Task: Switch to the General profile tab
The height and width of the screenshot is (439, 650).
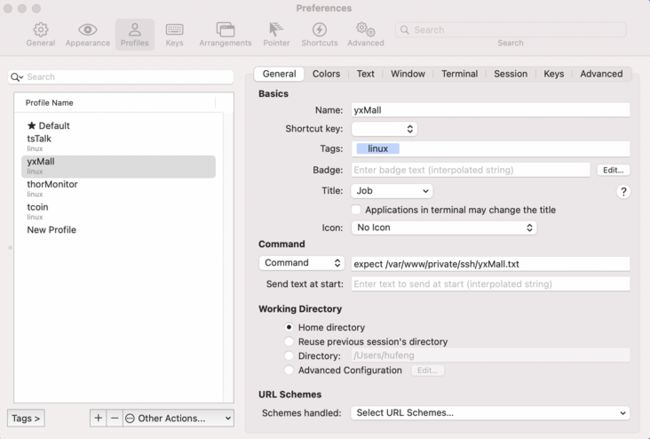Action: [279, 74]
